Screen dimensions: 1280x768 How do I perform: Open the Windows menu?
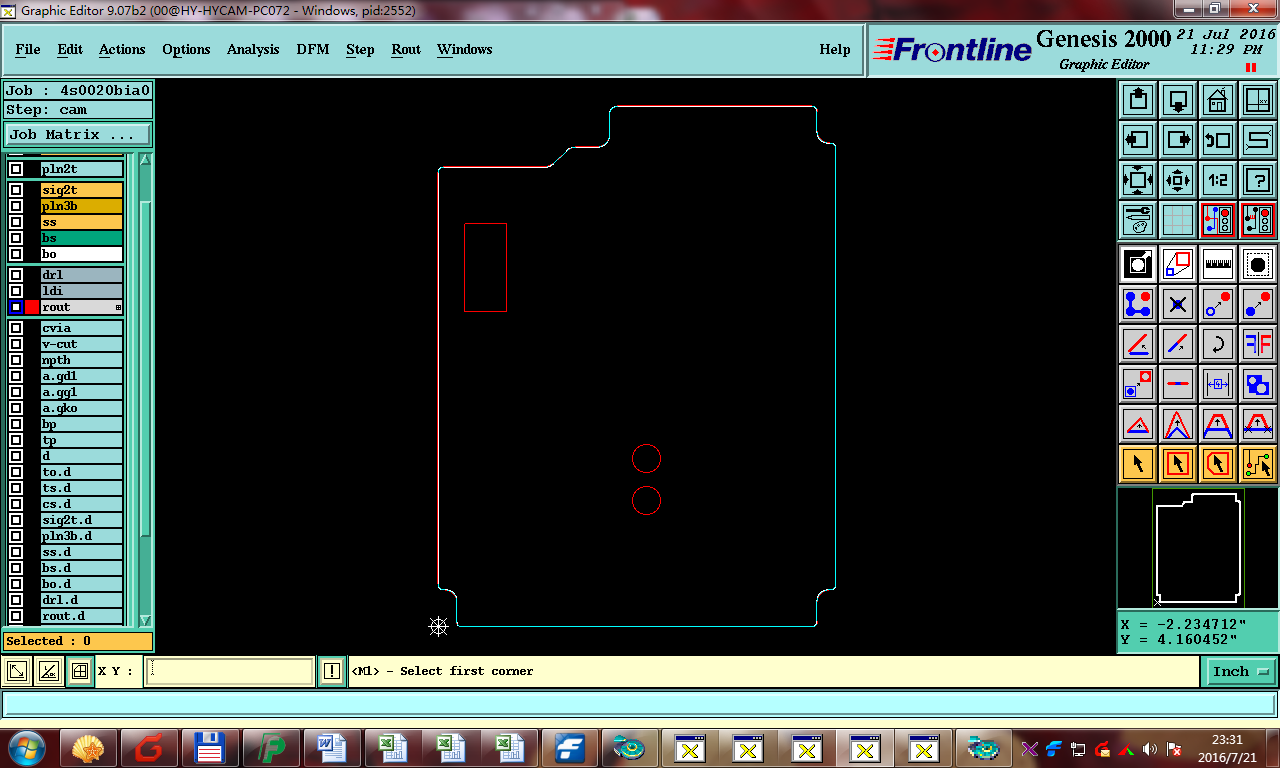click(464, 49)
